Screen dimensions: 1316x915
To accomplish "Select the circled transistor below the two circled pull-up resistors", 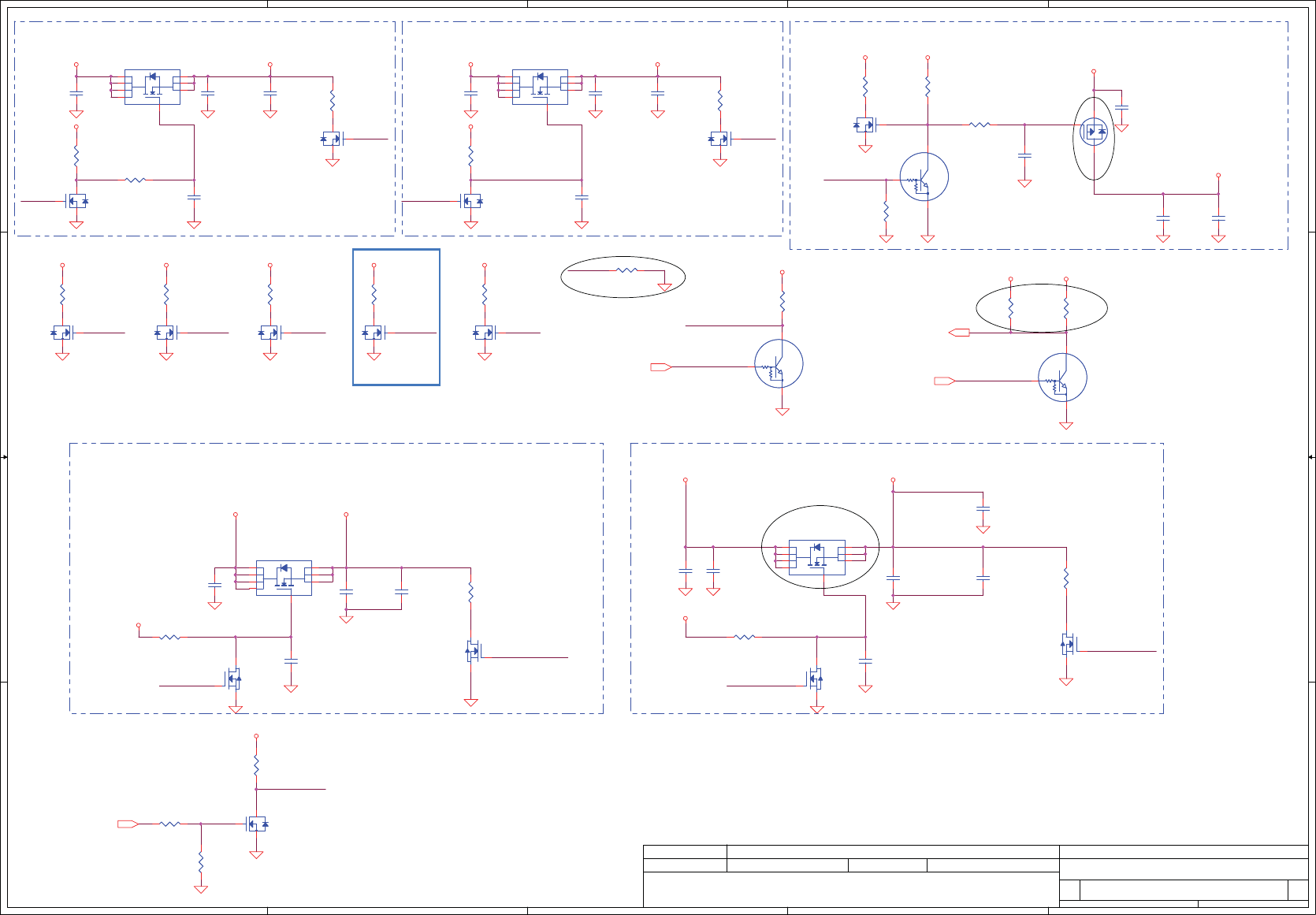I will (1062, 378).
